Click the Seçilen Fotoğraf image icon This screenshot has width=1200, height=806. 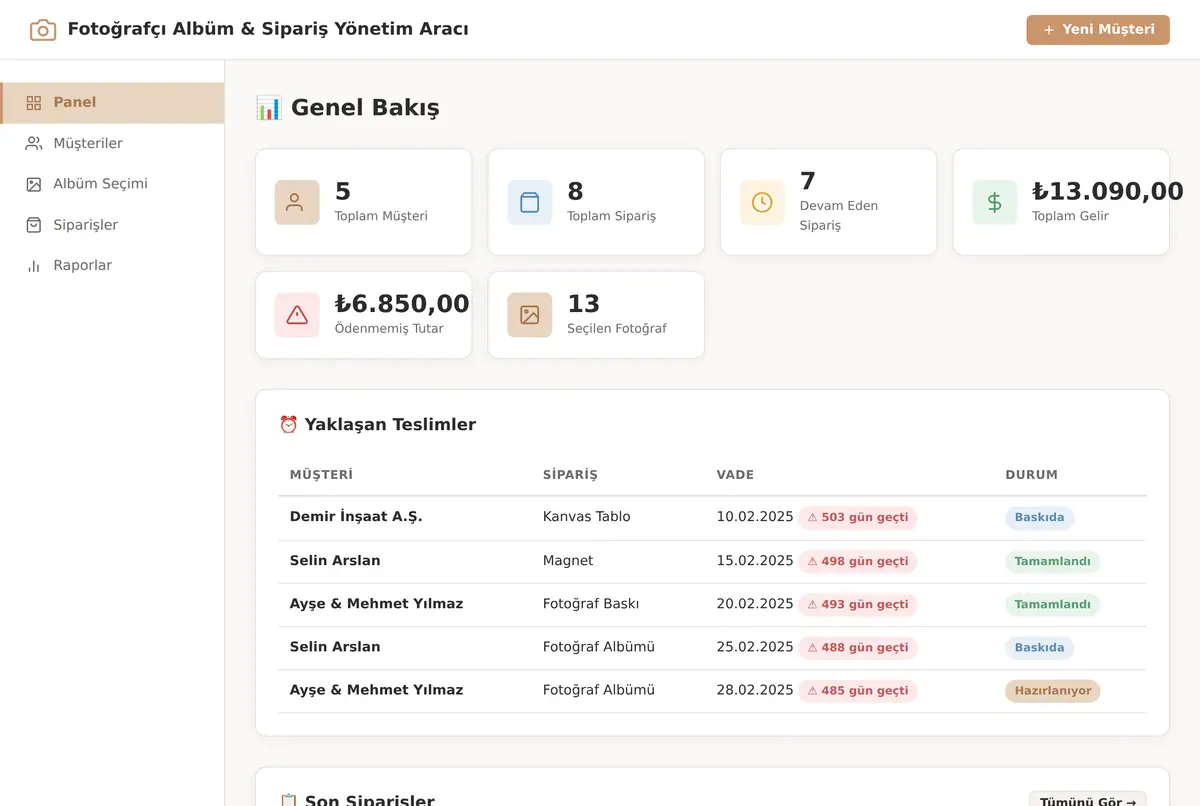point(530,315)
